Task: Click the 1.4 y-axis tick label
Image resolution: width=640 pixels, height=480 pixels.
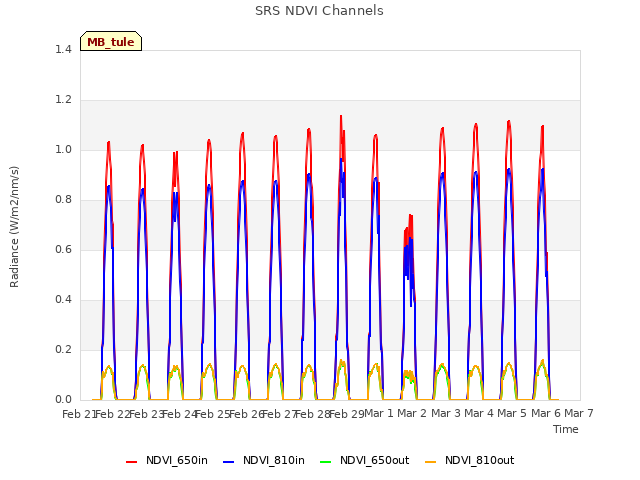Action: coord(63,49)
